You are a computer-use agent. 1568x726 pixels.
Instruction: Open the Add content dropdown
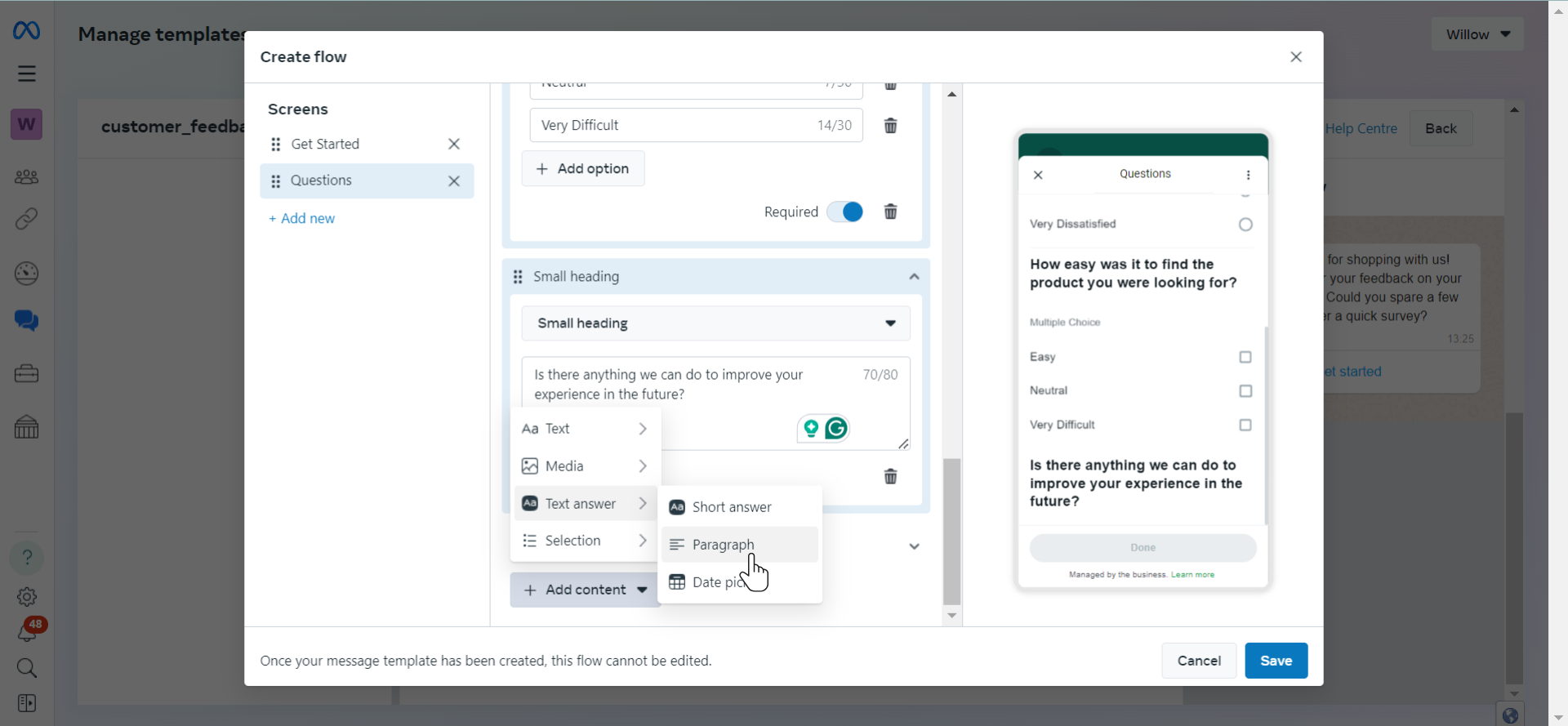coord(586,590)
